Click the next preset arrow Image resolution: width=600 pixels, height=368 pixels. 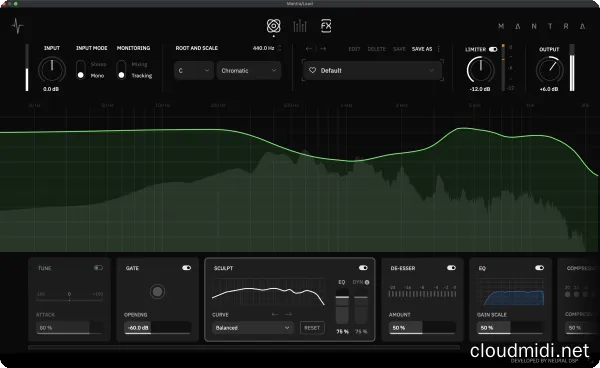coord(323,49)
